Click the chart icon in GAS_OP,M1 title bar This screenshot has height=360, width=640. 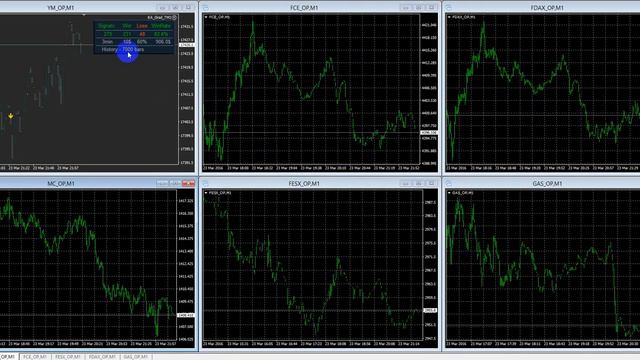point(449,184)
